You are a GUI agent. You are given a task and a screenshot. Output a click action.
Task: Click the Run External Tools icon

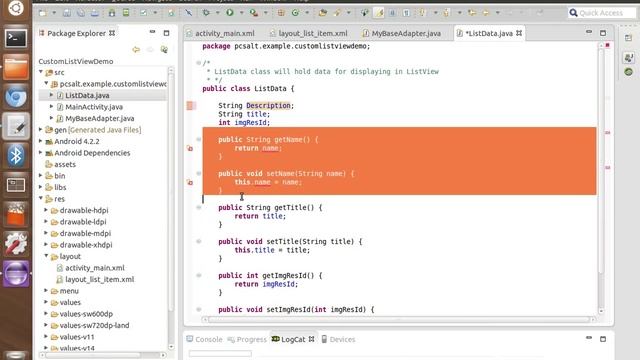tap(254, 13)
